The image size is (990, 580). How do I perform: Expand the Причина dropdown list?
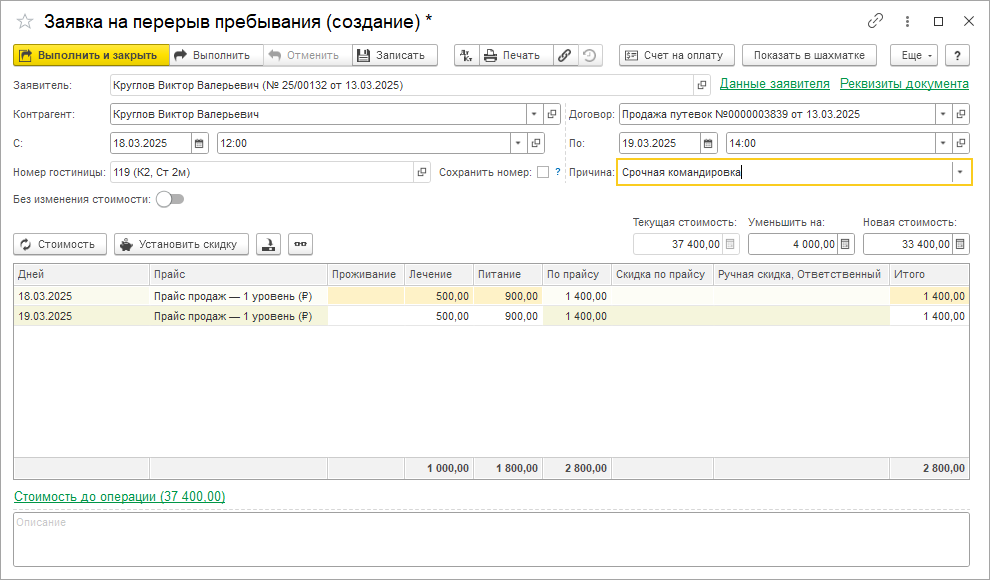point(960,172)
